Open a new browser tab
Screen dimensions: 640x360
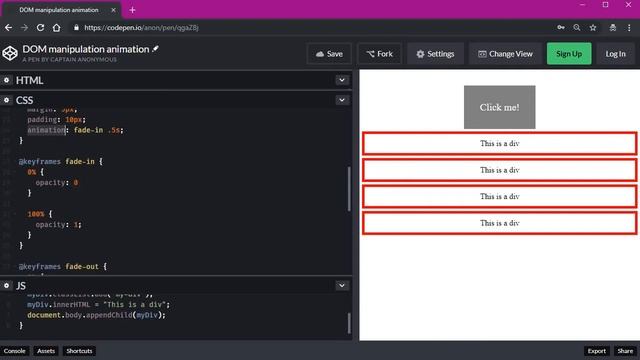click(132, 10)
